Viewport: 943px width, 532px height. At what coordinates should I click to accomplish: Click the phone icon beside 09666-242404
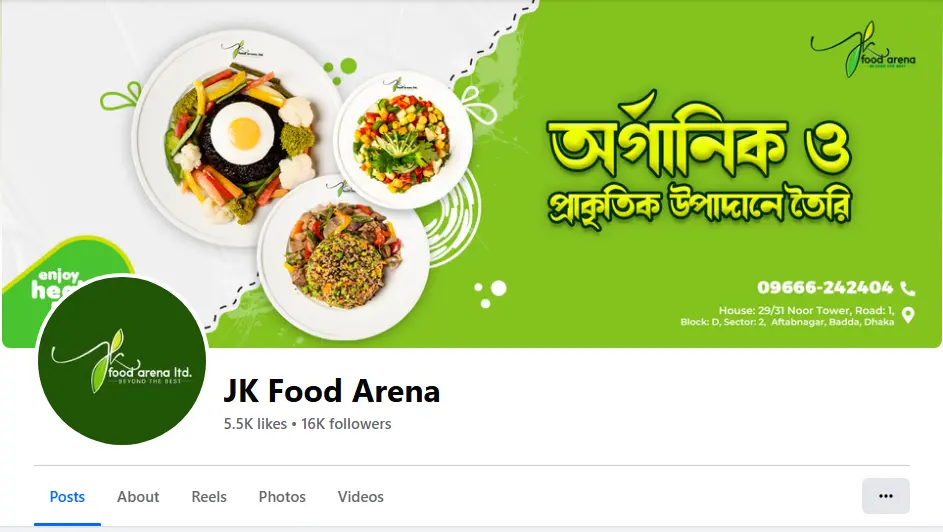click(908, 289)
